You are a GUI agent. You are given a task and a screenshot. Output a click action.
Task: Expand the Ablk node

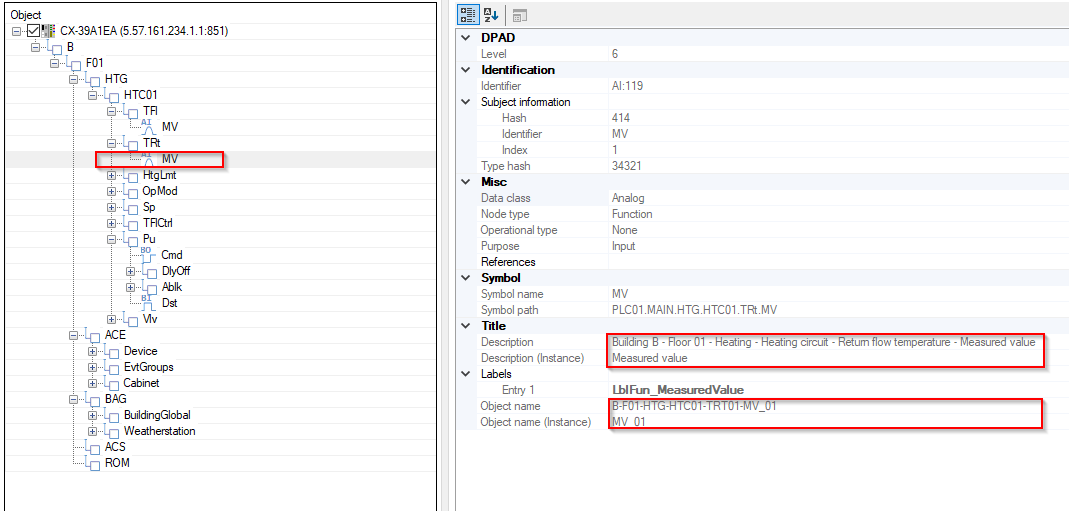click(x=131, y=287)
